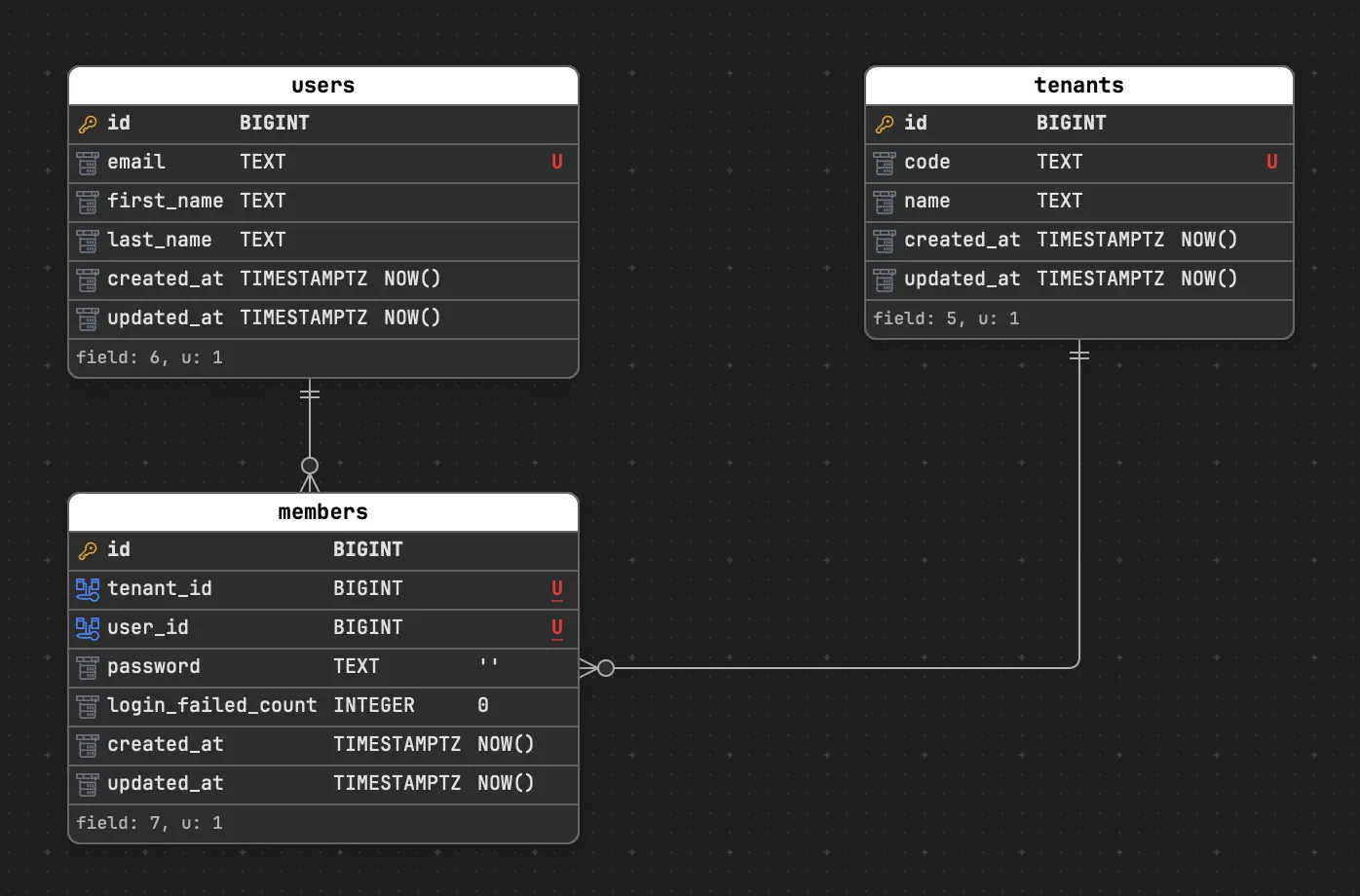Click the tenants updated_at column icon
Viewport: 1360px width, 896px height.
[885, 280]
